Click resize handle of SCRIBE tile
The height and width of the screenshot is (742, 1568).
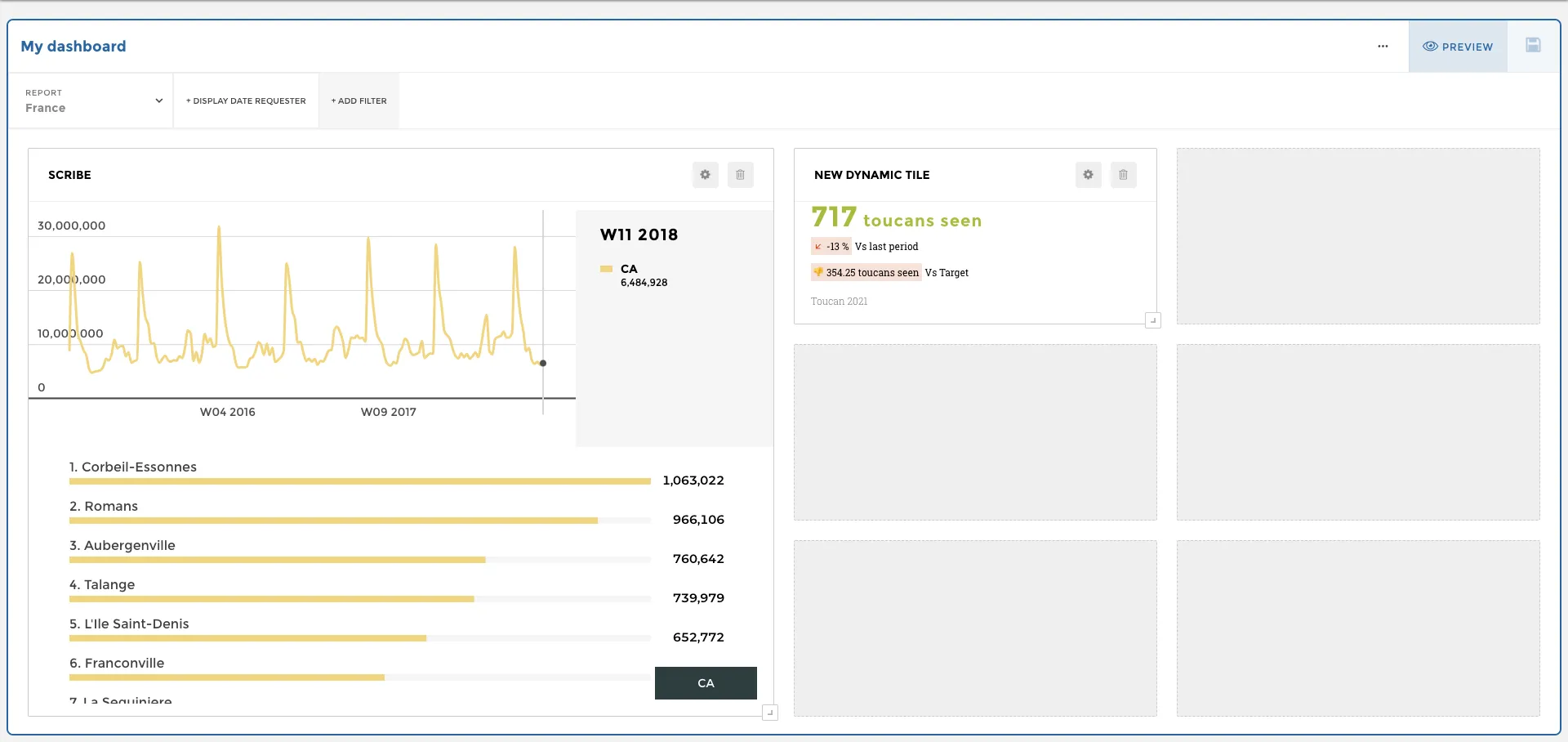pos(769,713)
